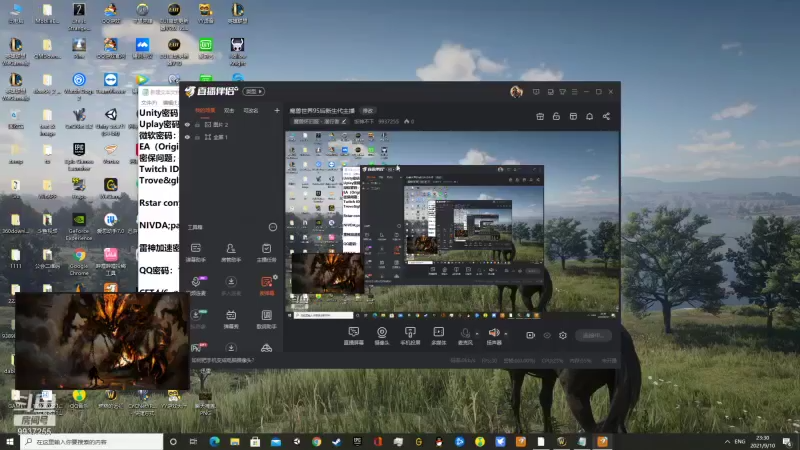
Task: Click the grey start streaming button
Action: tap(593, 335)
